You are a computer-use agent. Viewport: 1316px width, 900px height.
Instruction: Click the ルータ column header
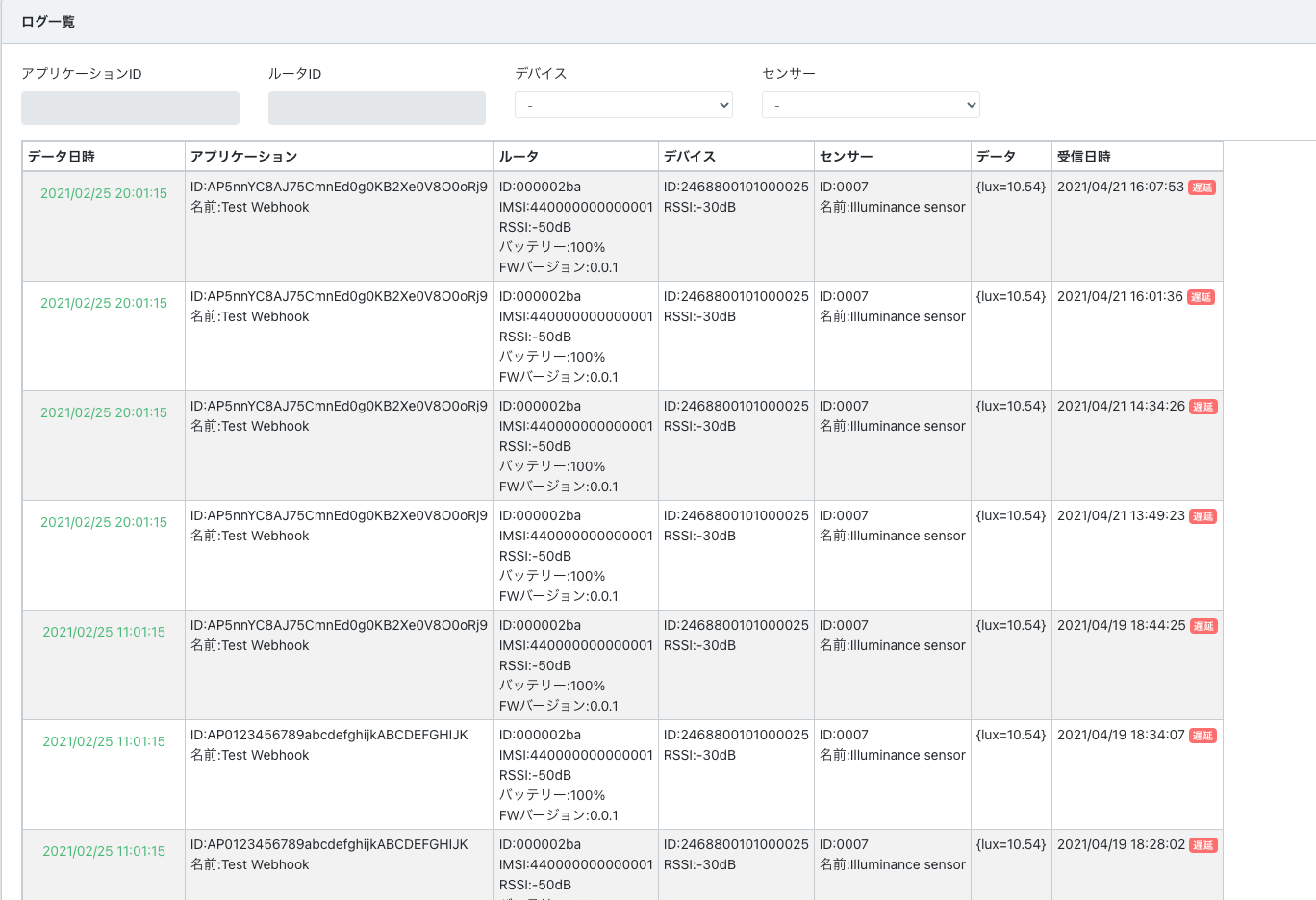(519, 157)
